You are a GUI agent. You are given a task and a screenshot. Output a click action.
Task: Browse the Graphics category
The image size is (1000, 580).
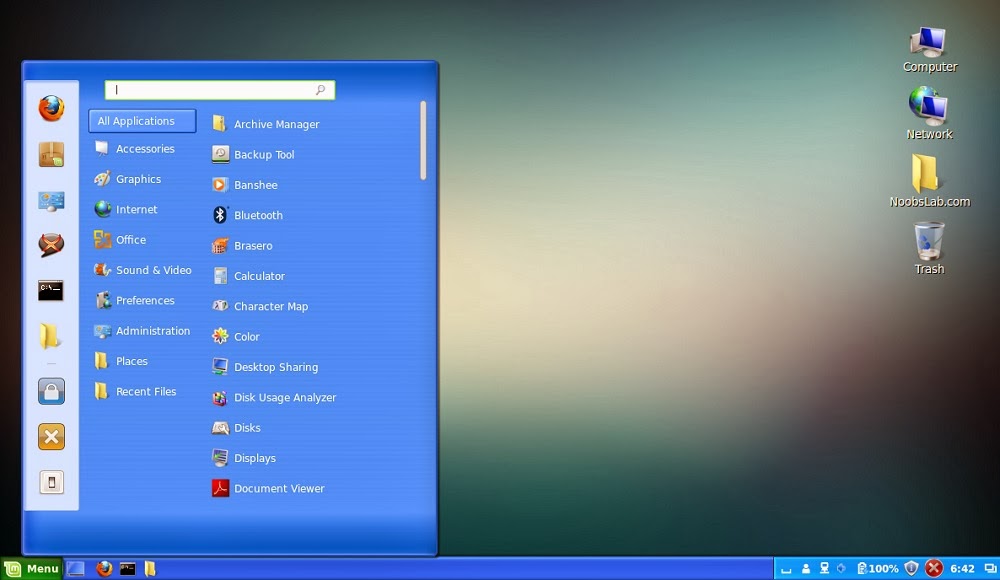136,179
